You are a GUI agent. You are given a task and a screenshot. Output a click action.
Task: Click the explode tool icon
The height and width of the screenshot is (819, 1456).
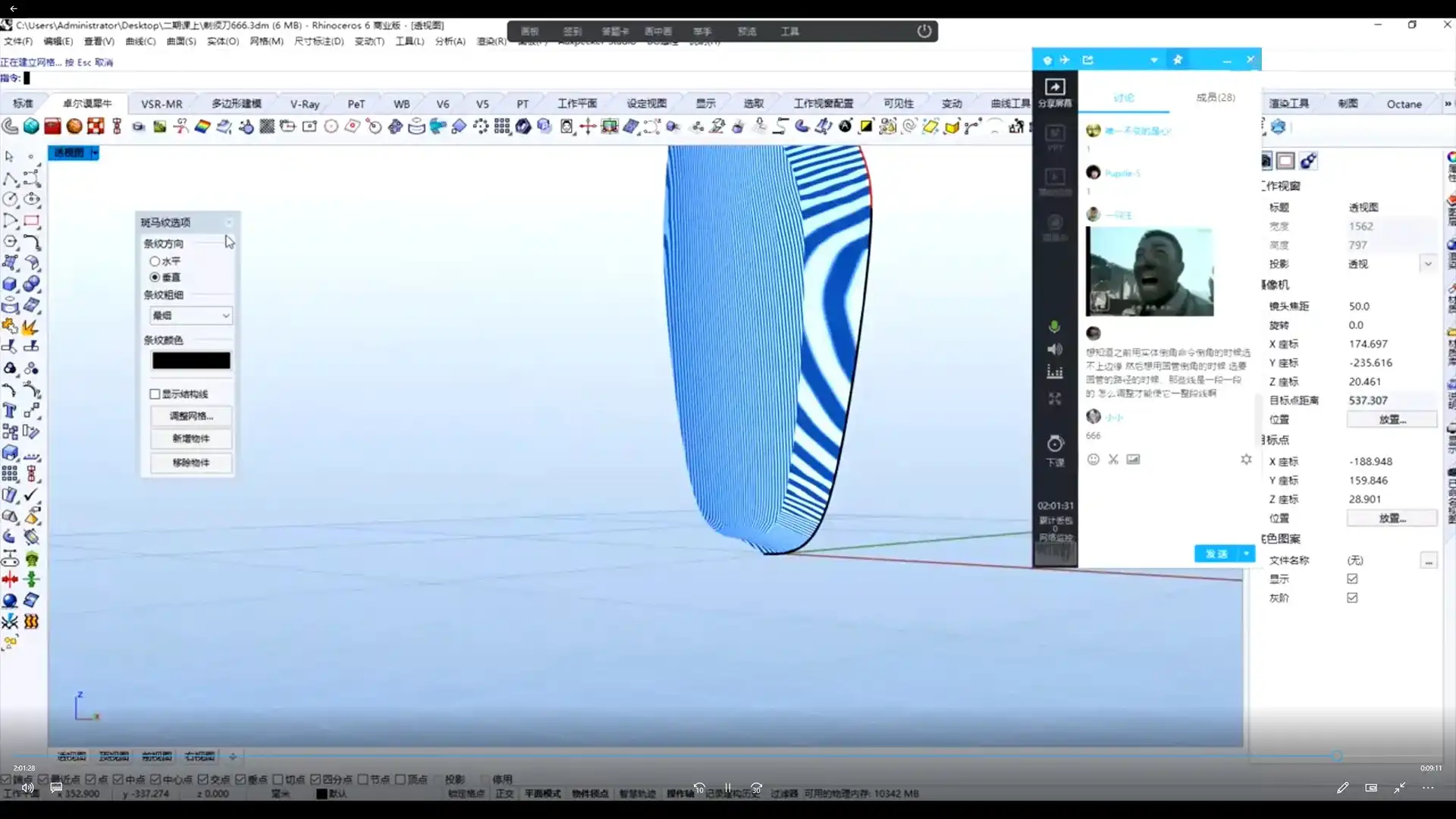pyautogui.click(x=30, y=327)
